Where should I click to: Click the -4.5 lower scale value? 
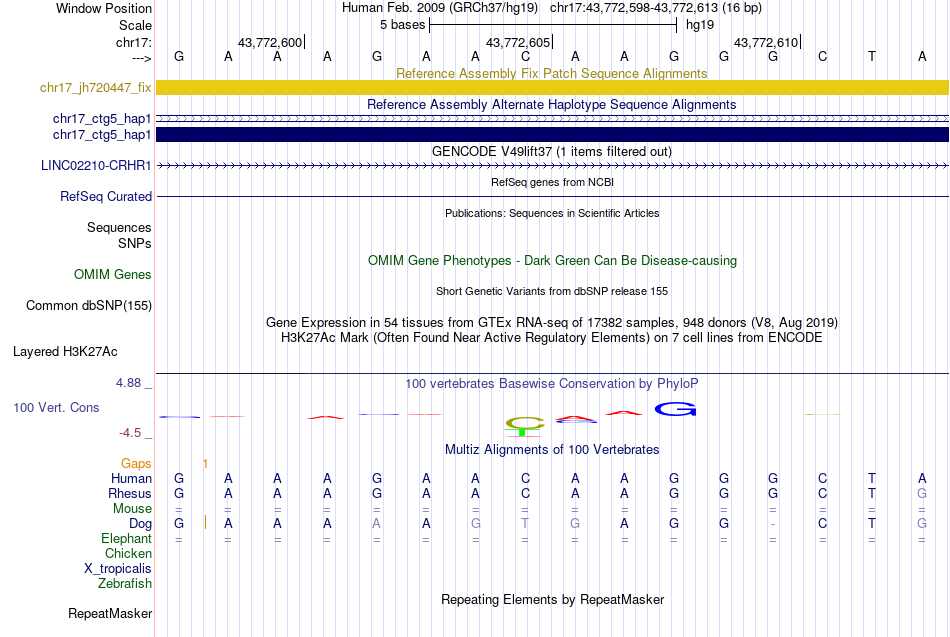point(130,433)
